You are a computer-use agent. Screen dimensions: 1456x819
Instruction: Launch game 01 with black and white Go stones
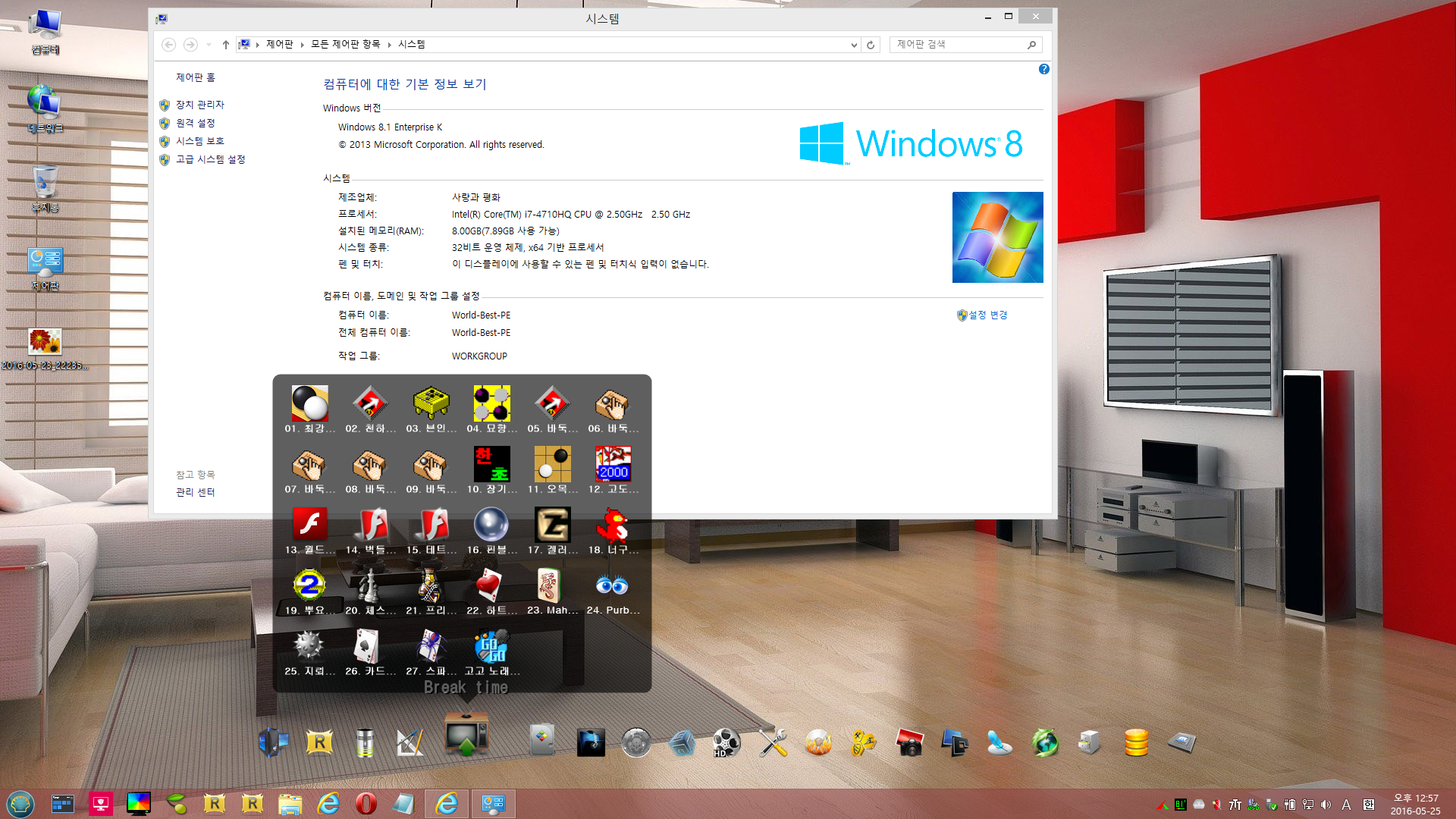(x=310, y=403)
